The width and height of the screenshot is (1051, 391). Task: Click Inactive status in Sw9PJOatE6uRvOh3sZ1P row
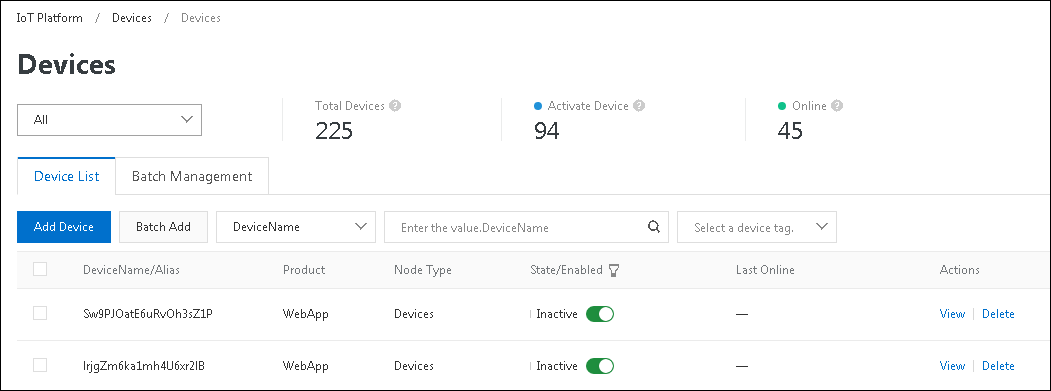point(556,314)
